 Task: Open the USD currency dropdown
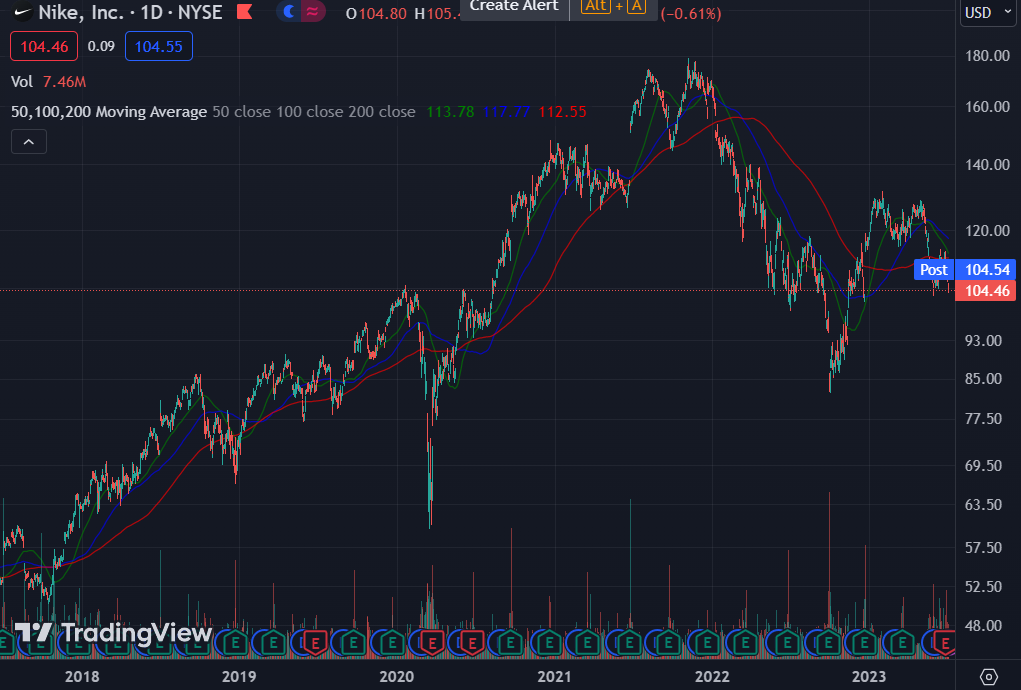(987, 12)
